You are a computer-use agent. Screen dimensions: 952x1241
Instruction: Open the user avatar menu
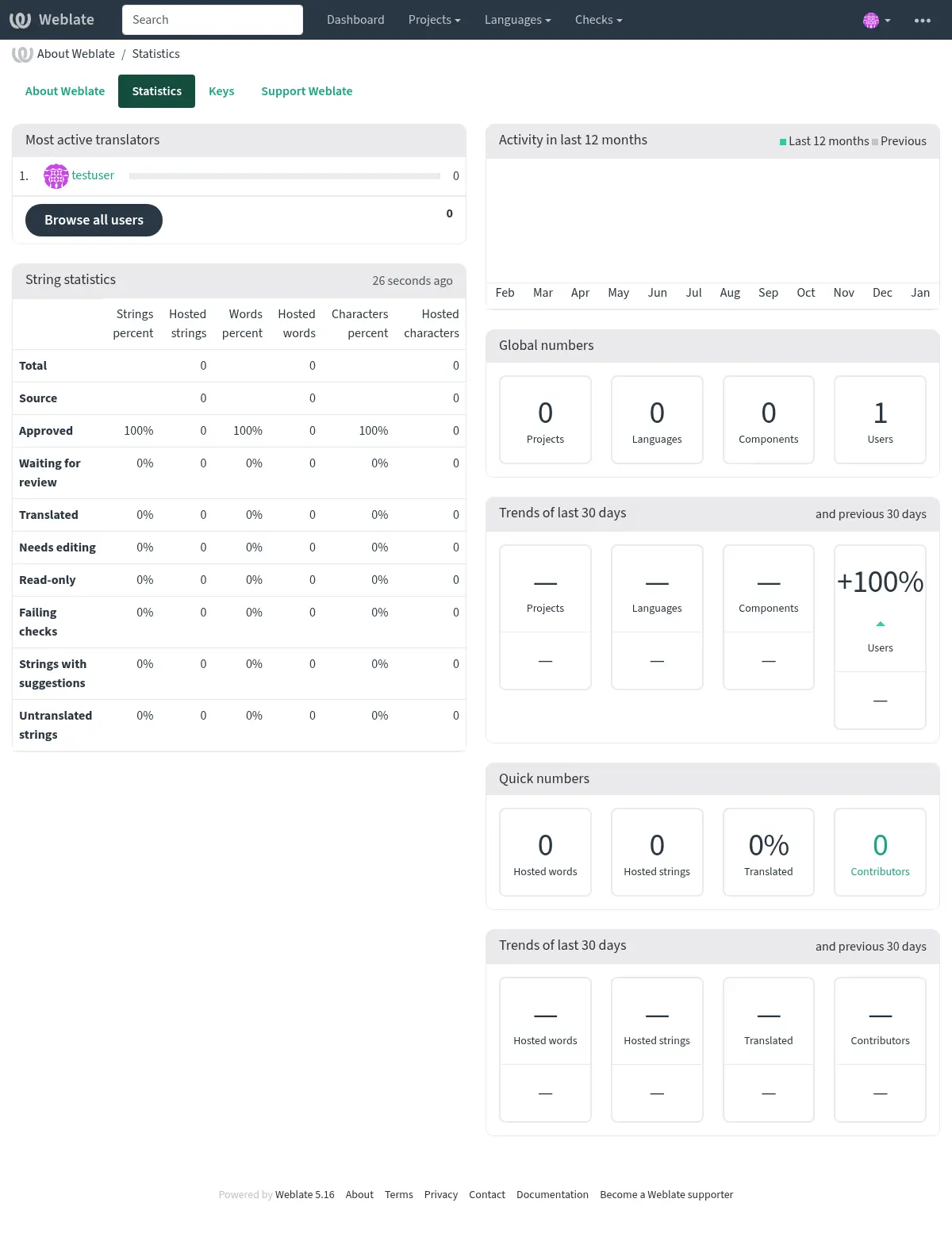tap(876, 21)
